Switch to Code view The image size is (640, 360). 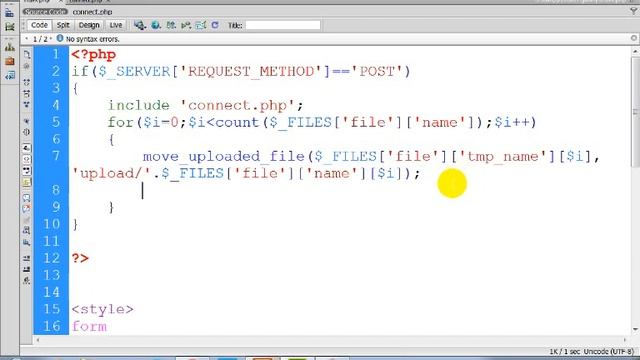[x=39, y=25]
